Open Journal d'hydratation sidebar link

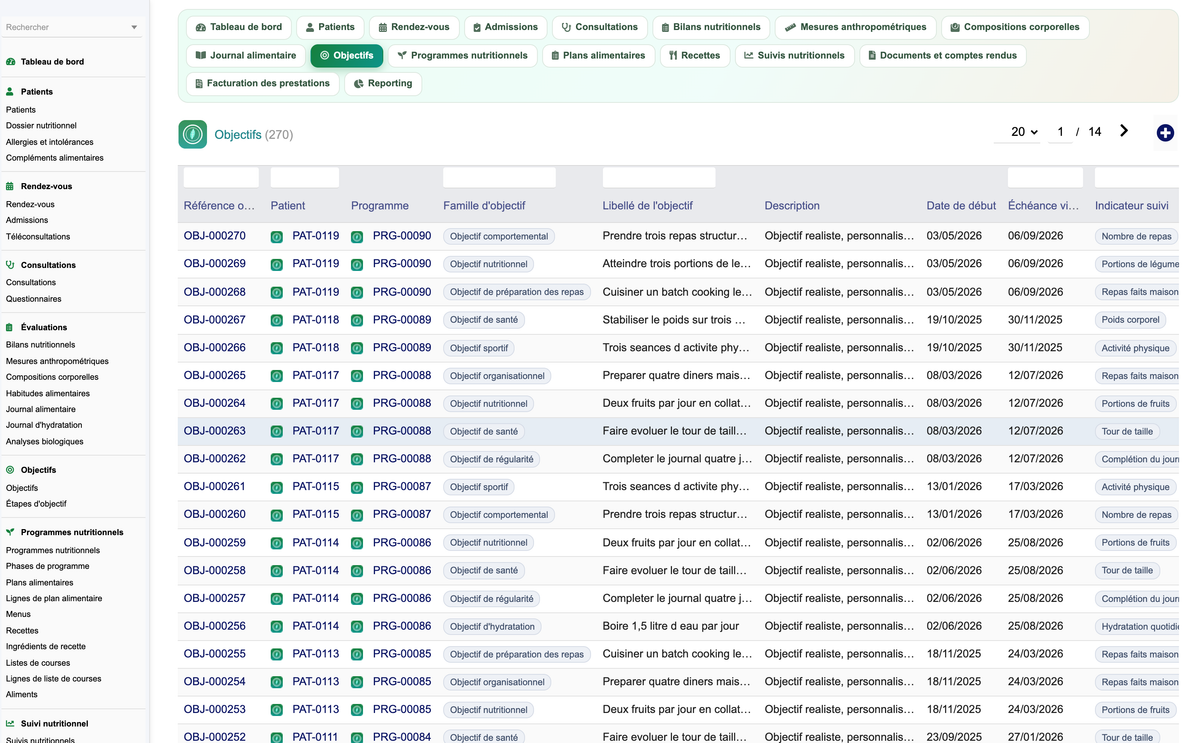click(x=44, y=425)
